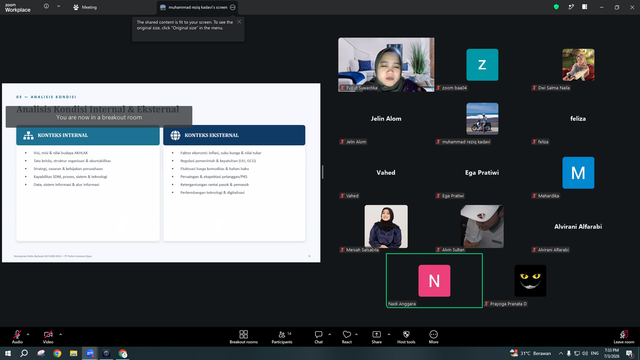The image size is (640, 360).
Task: Open File Explorer from taskbar
Action: click(x=73, y=353)
